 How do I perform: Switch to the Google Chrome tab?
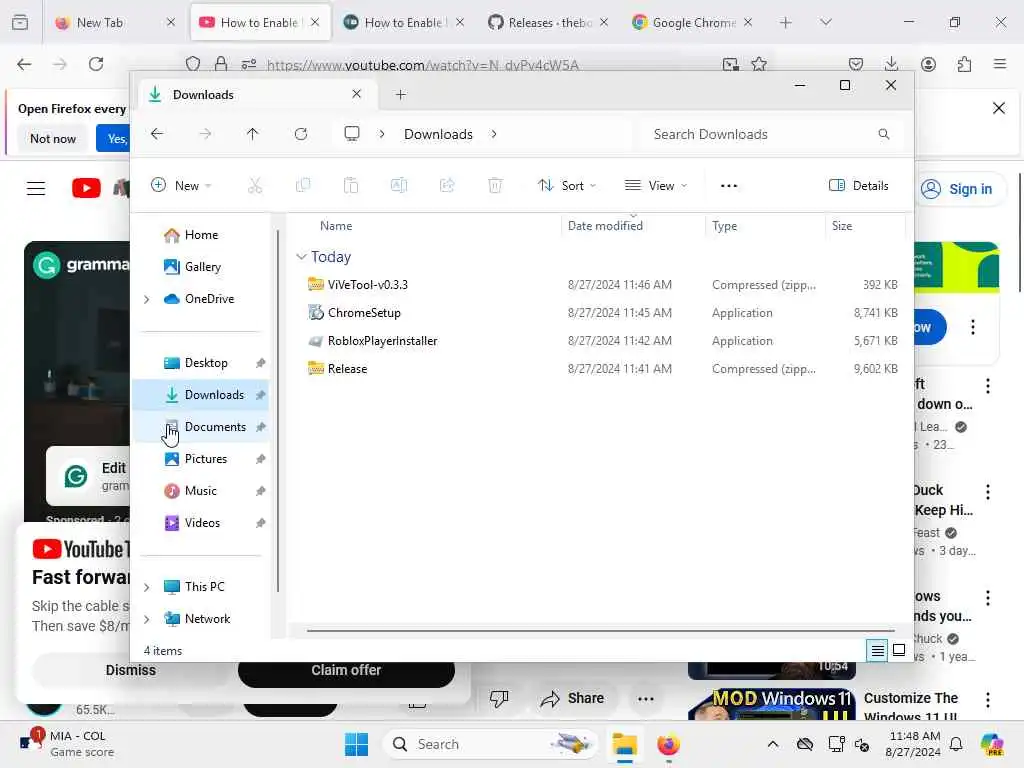692,22
